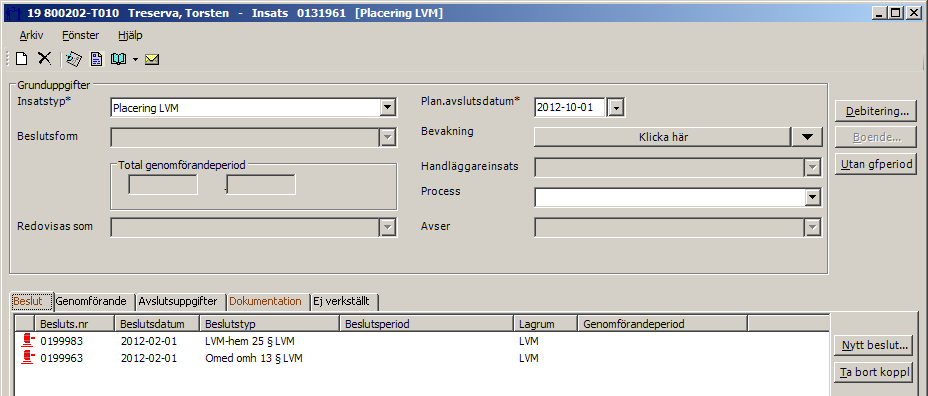Click 'LVM-hem 25 § LVM' beslutstyp cell
The image size is (928, 396).
250,342
